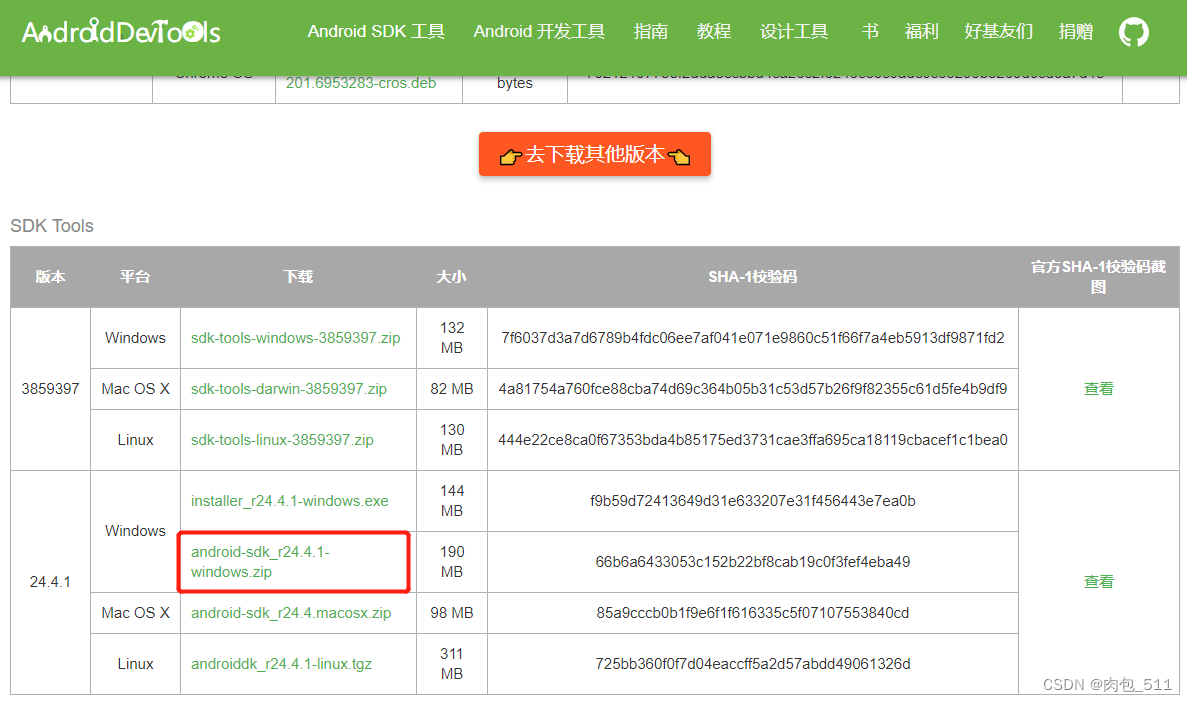The image size is (1187, 702).
Task: Click the 下载 column header
Action: pyautogui.click(x=298, y=277)
